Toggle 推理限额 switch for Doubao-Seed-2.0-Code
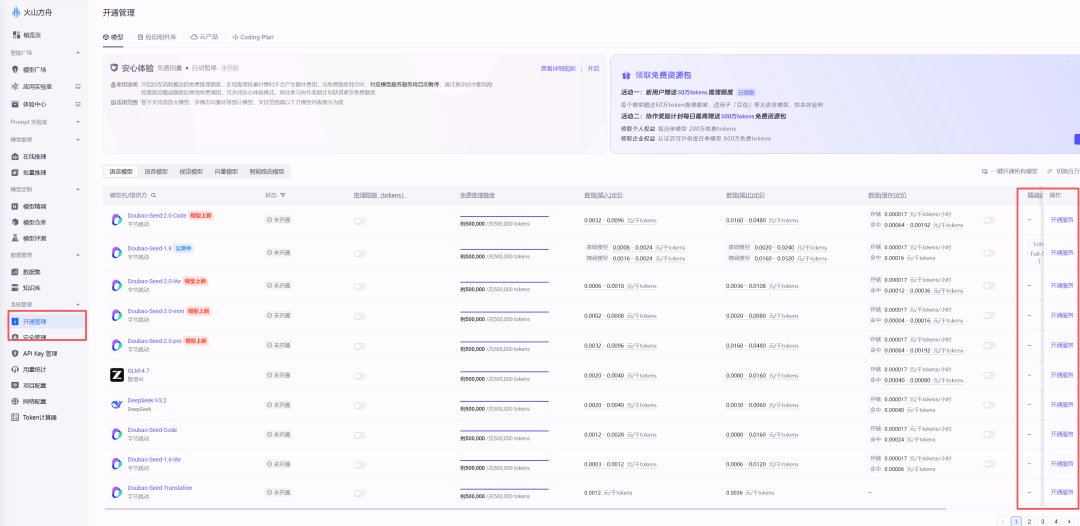Image resolution: width=1080 pixels, height=526 pixels. tap(359, 221)
